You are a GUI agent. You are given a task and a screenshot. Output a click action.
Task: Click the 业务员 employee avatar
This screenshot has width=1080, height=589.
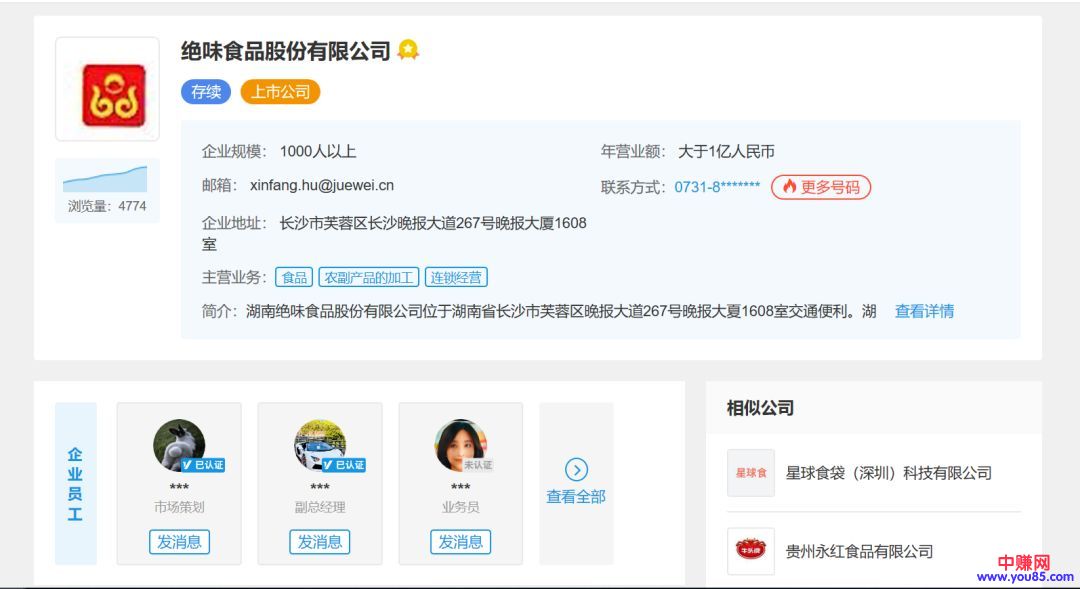coord(461,445)
